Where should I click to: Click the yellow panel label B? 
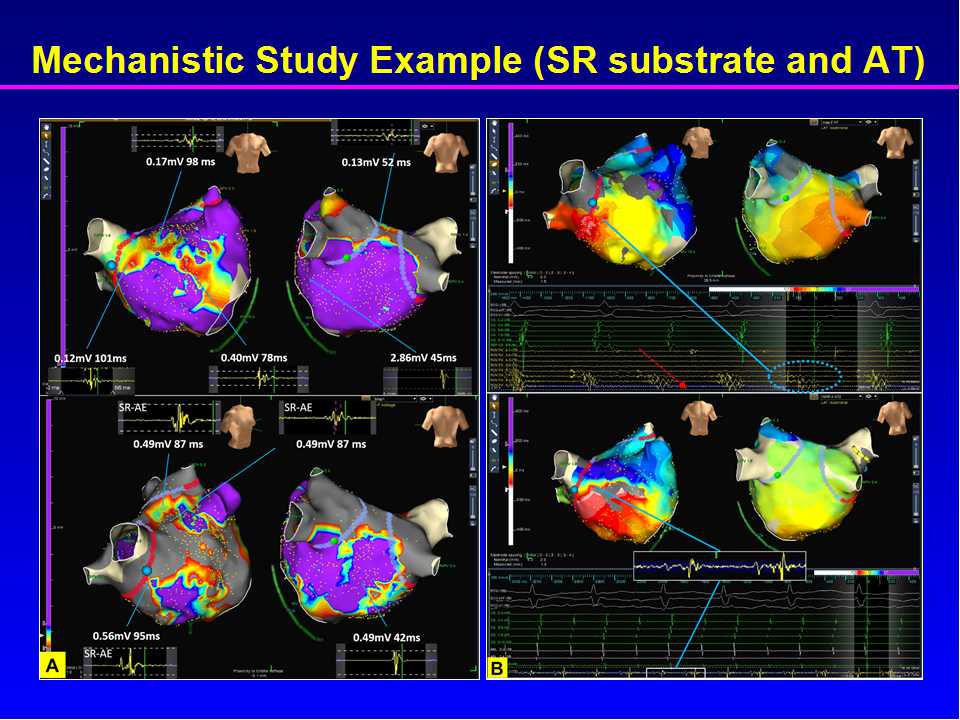(x=497, y=668)
